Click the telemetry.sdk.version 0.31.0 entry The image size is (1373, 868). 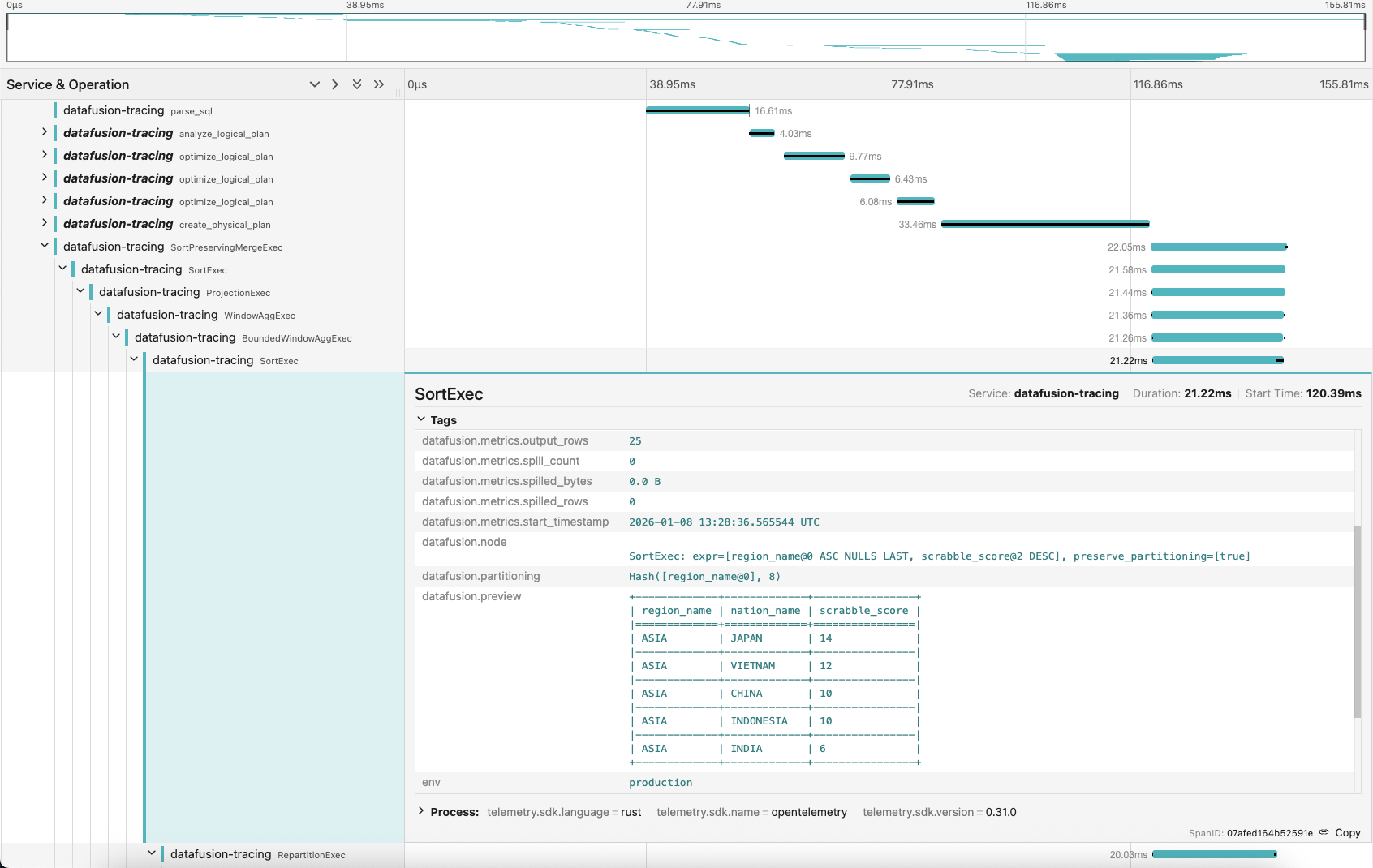(x=939, y=812)
